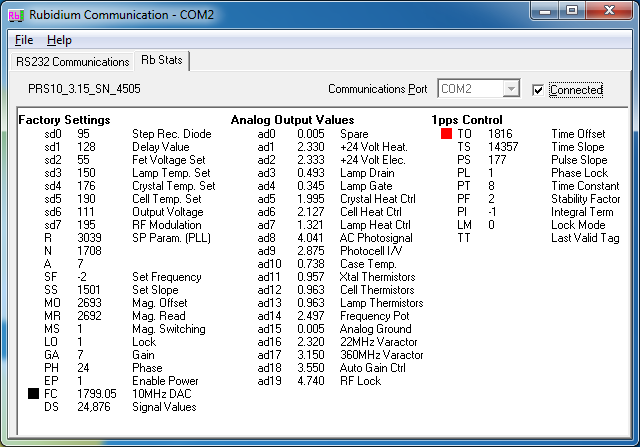Click the 22MHz Varactor label
This screenshot has height=447, width=640.
tap(379, 342)
